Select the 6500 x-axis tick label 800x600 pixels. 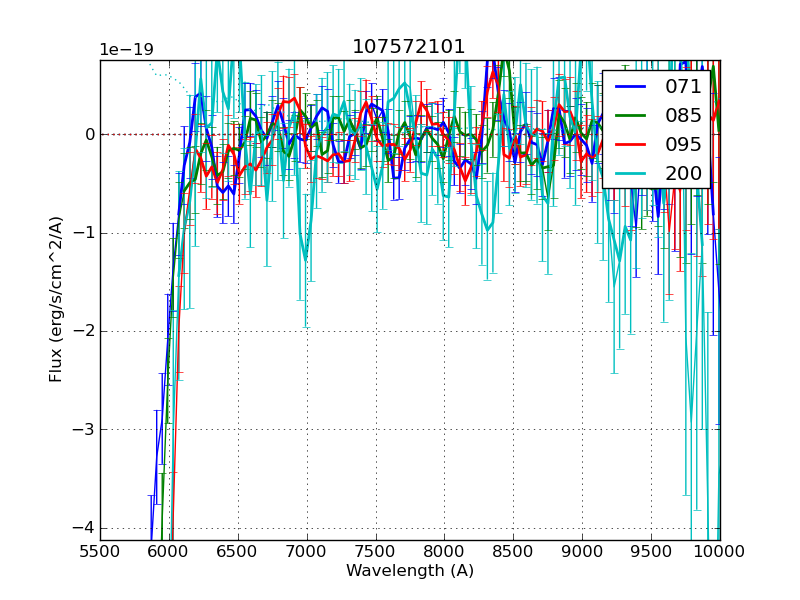(x=238, y=551)
